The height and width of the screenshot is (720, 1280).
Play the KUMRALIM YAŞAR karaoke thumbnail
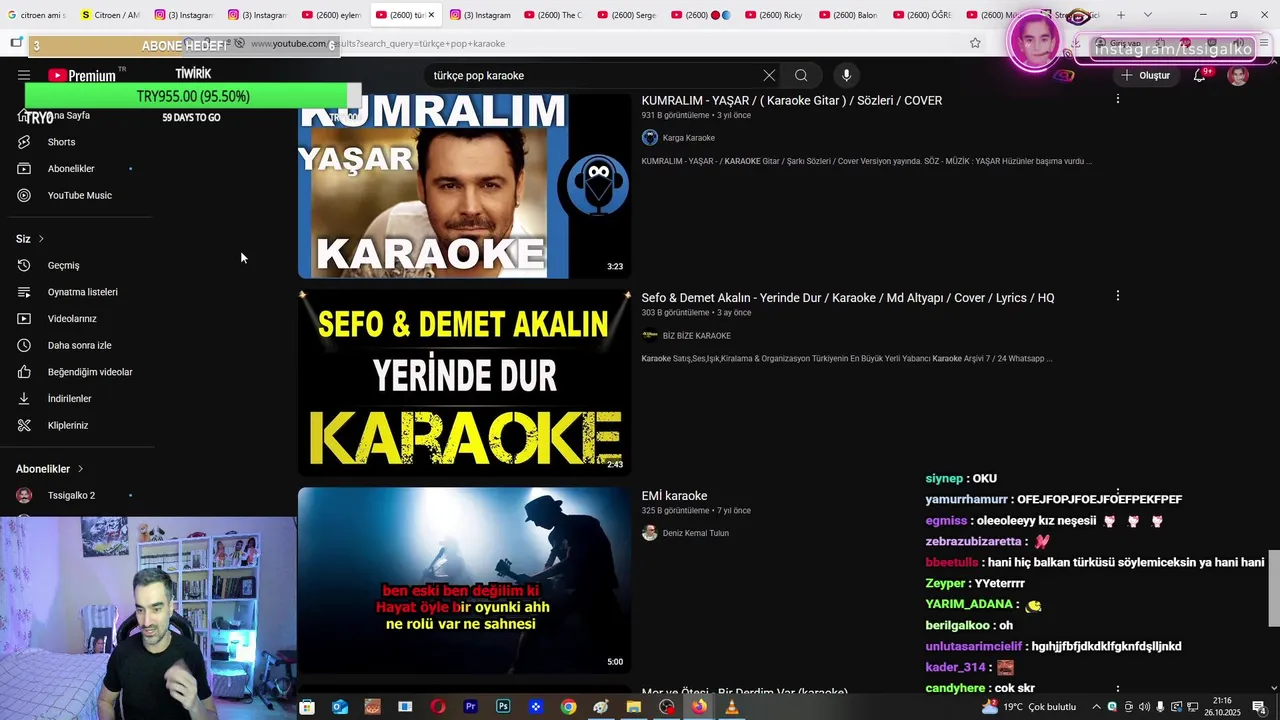464,186
